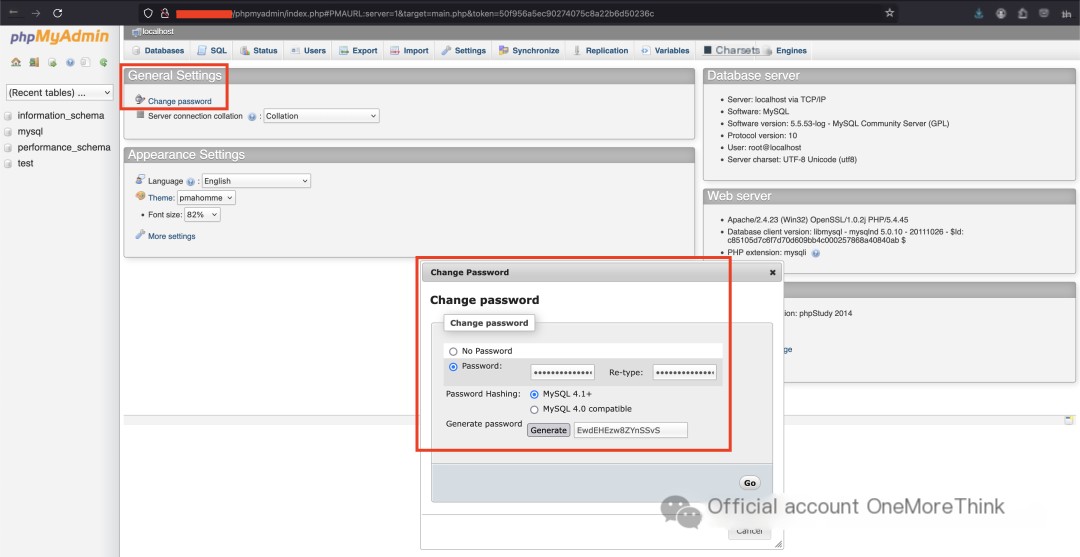Click help icon beside Language label
The width and height of the screenshot is (1080, 557).
point(191,182)
